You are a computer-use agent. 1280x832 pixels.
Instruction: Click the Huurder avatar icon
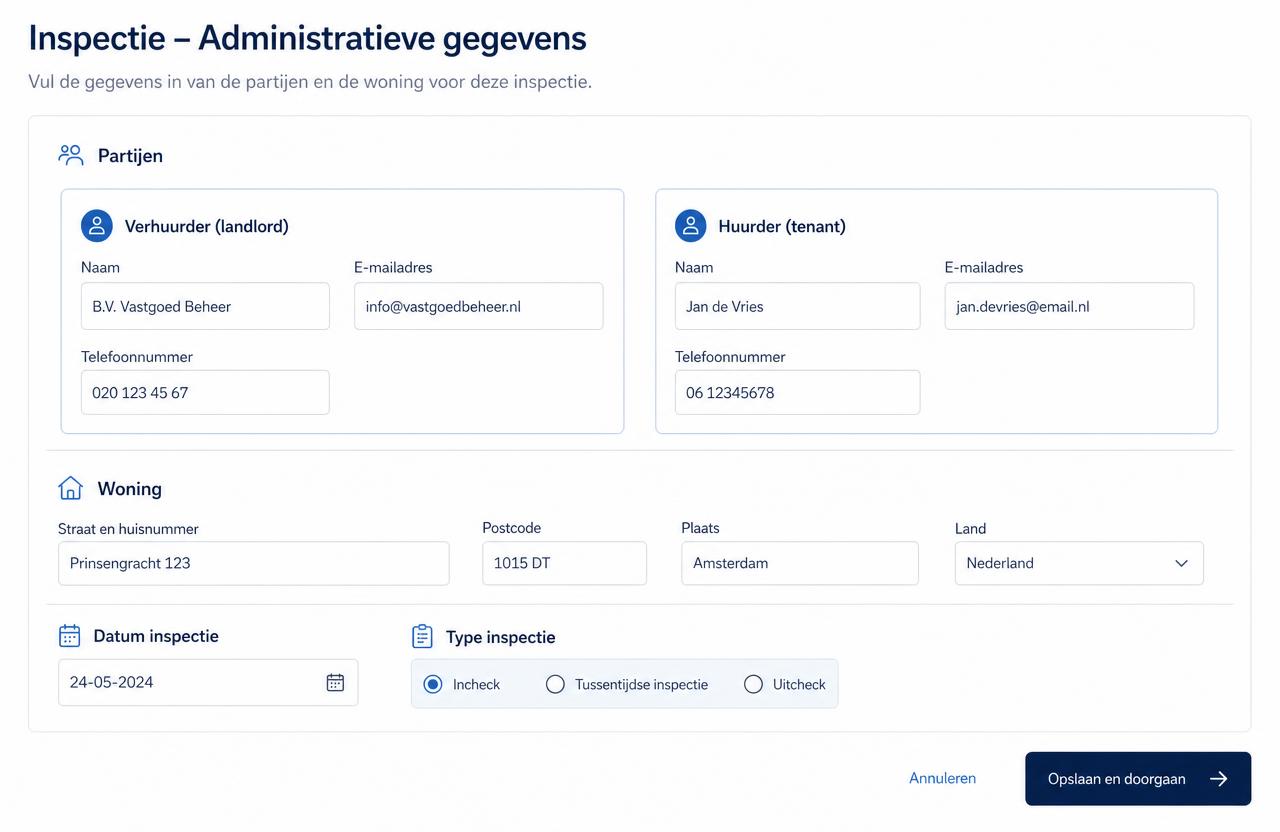tap(691, 226)
